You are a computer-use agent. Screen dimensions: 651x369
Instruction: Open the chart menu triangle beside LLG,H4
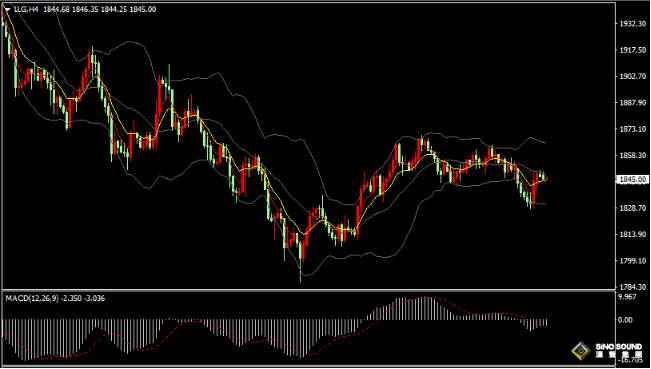click(x=7, y=9)
